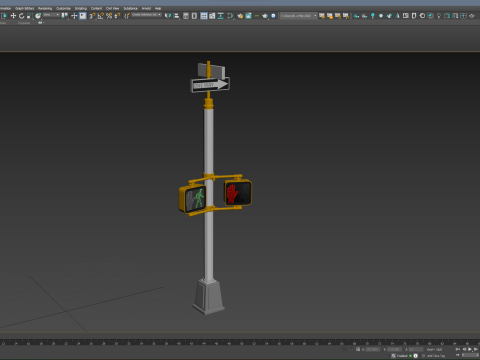
Task: Open Content menu
Action: pos(96,8)
